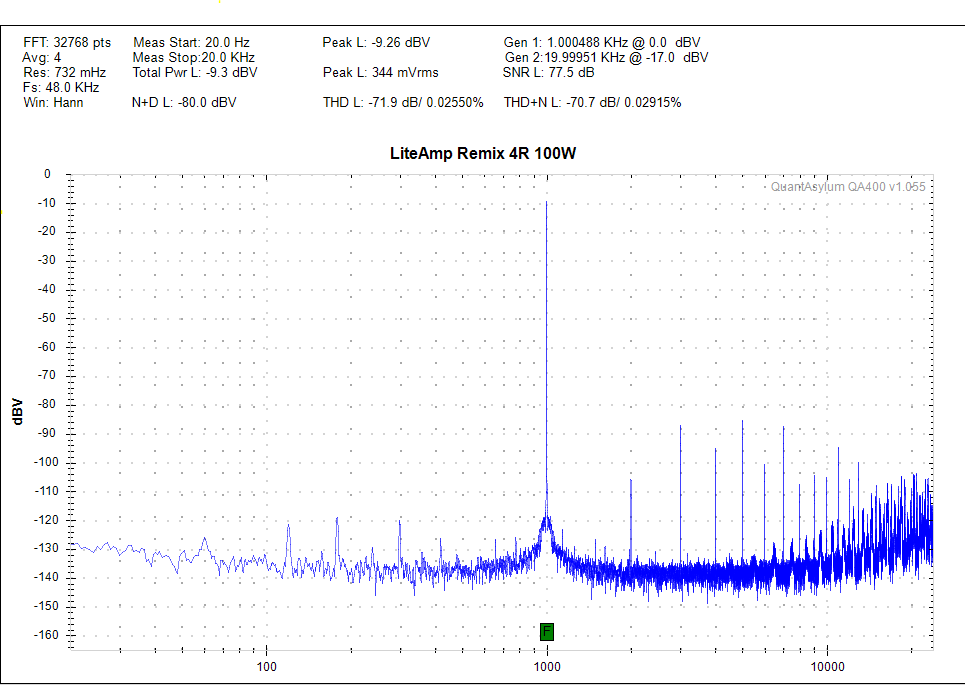Click the "0" y-axis tick label

point(47,174)
